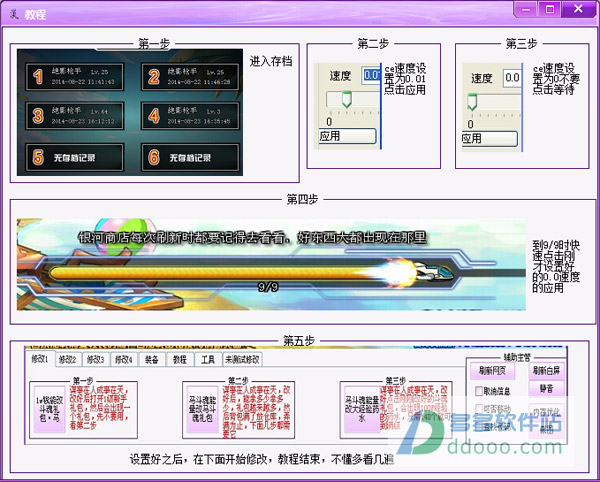
Task: Click the text 到9/9时快速点击刚才设置好的0.0速度的应用
Action: pyautogui.click(x=556, y=266)
